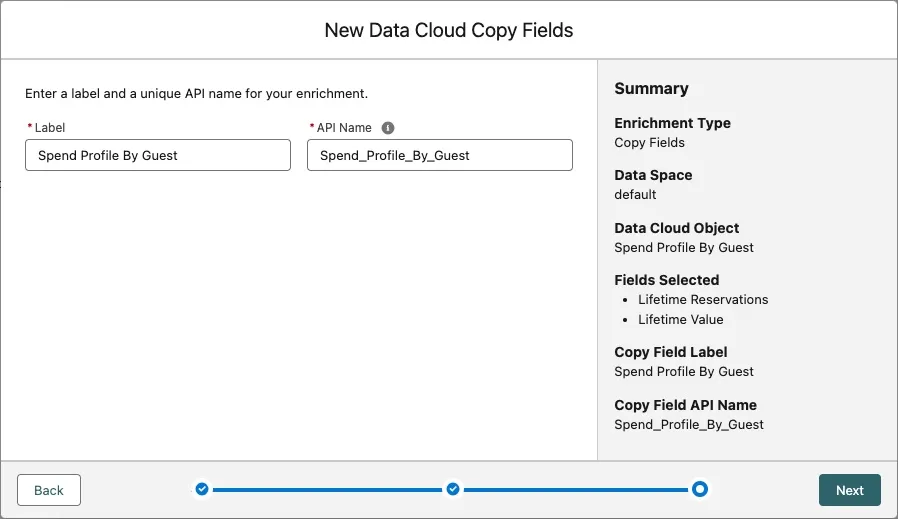Click the progress bar between steps two and three
This screenshot has height=519, width=898.
click(576, 490)
